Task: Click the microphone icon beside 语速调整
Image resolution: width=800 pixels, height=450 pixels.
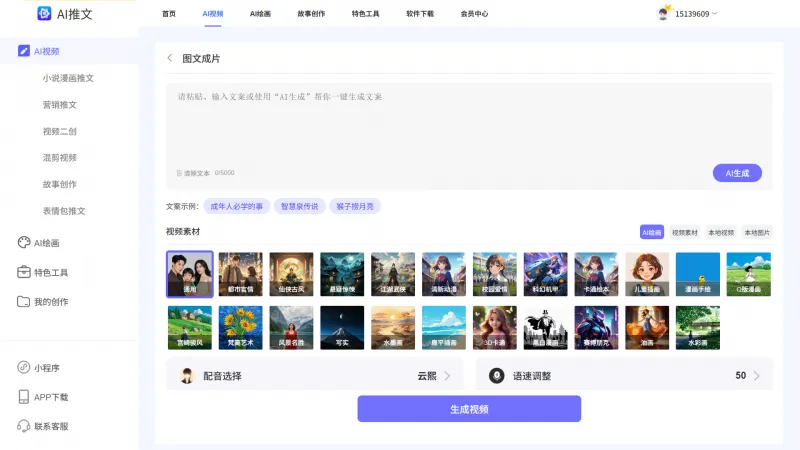Action: pos(496,376)
